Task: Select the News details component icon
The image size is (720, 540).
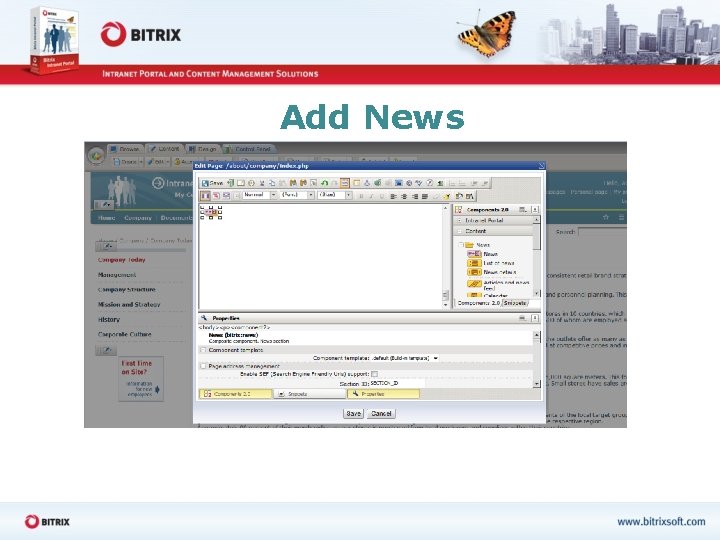Action: [474, 272]
